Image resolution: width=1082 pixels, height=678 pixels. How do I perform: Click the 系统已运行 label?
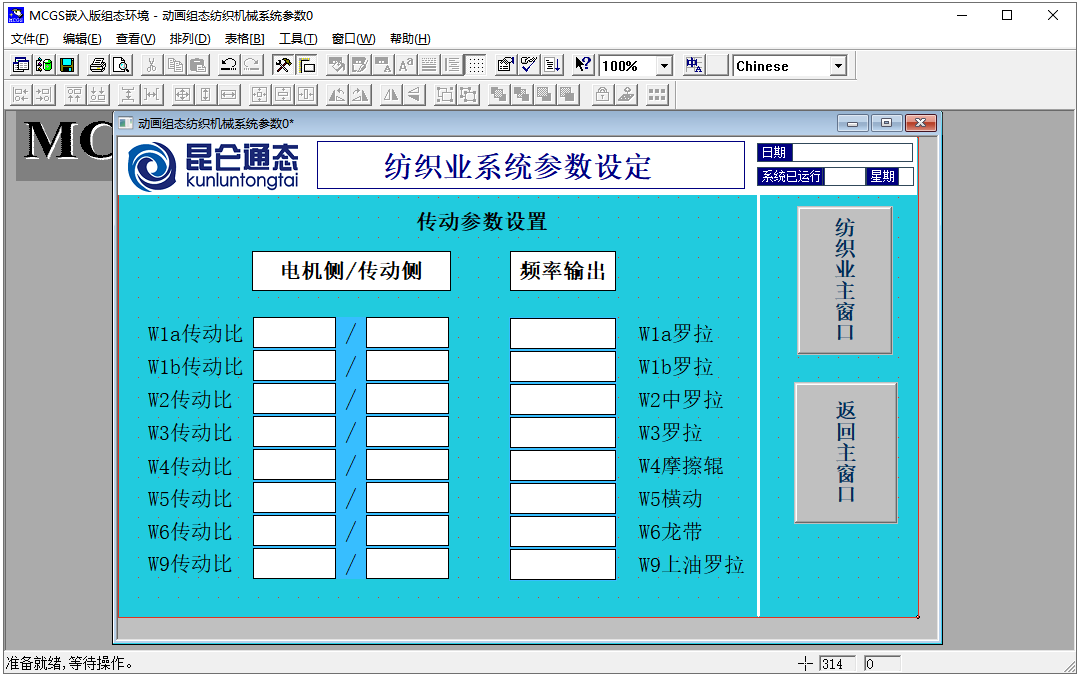[x=791, y=177]
